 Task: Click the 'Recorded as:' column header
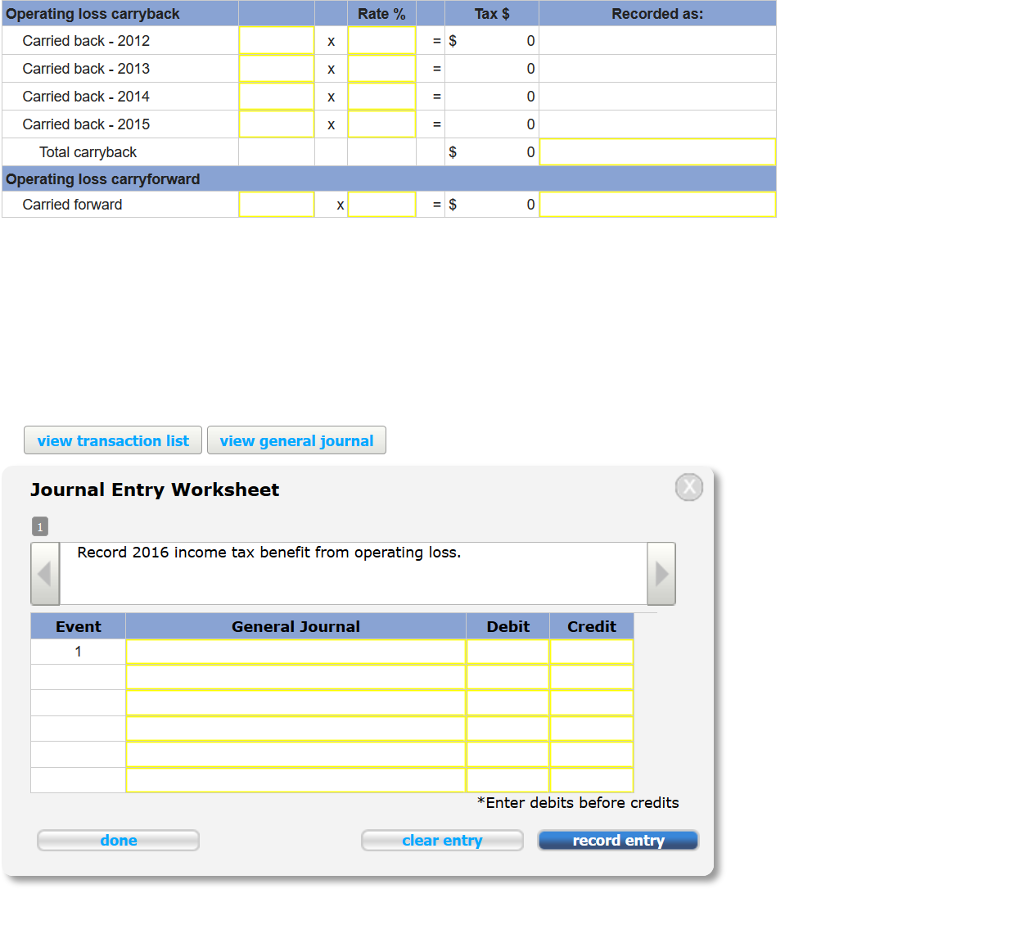pyautogui.click(x=658, y=14)
